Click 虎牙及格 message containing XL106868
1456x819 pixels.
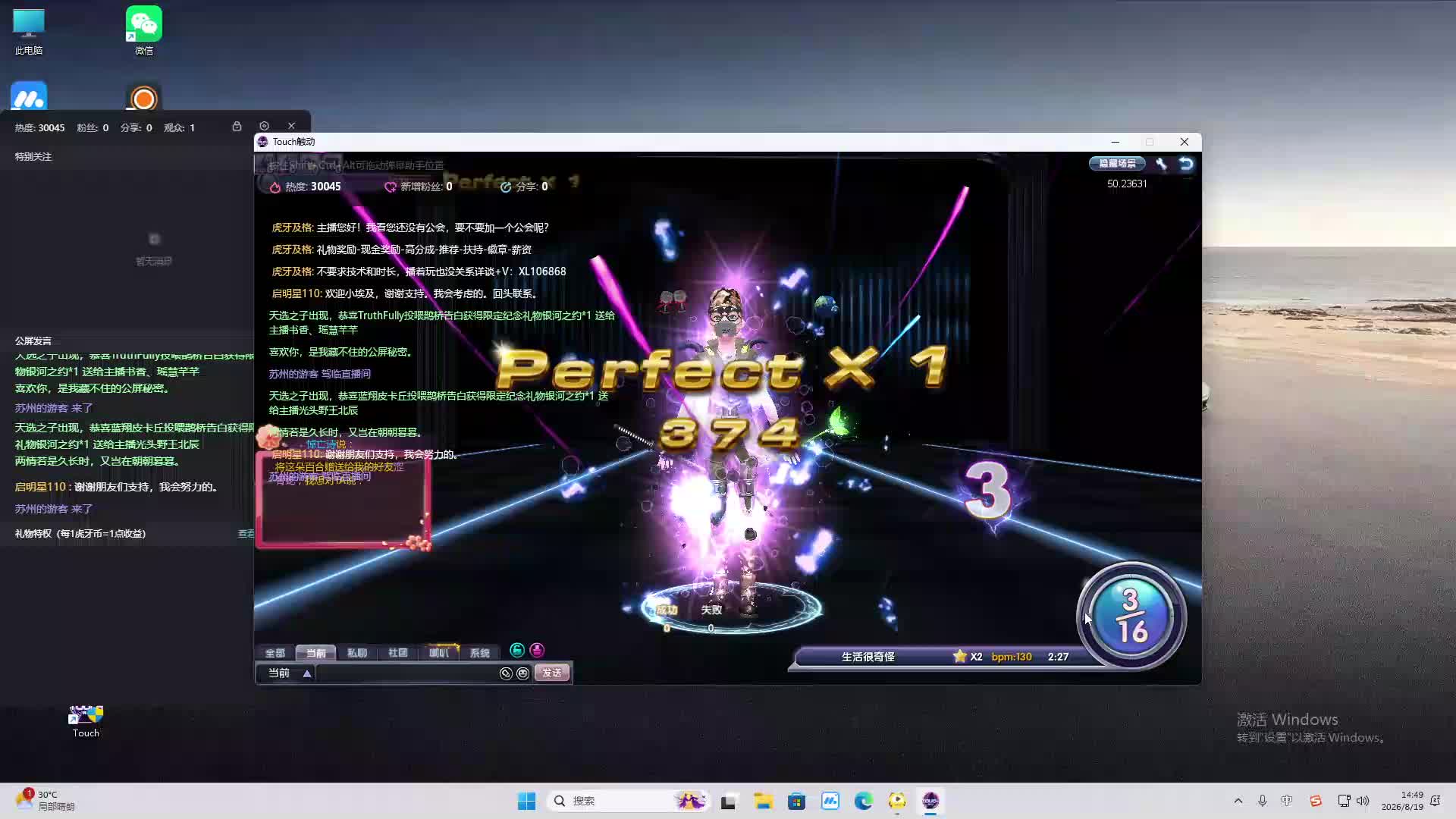[419, 271]
